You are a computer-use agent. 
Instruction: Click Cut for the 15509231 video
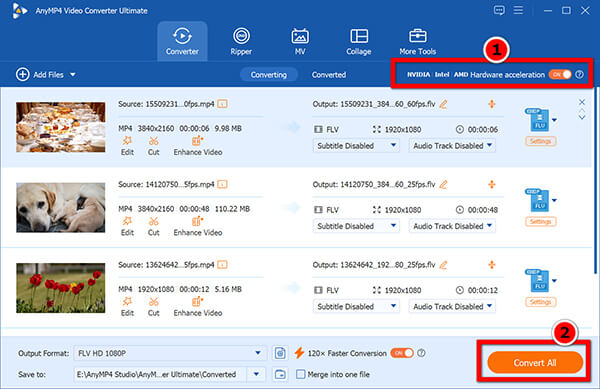[153, 146]
